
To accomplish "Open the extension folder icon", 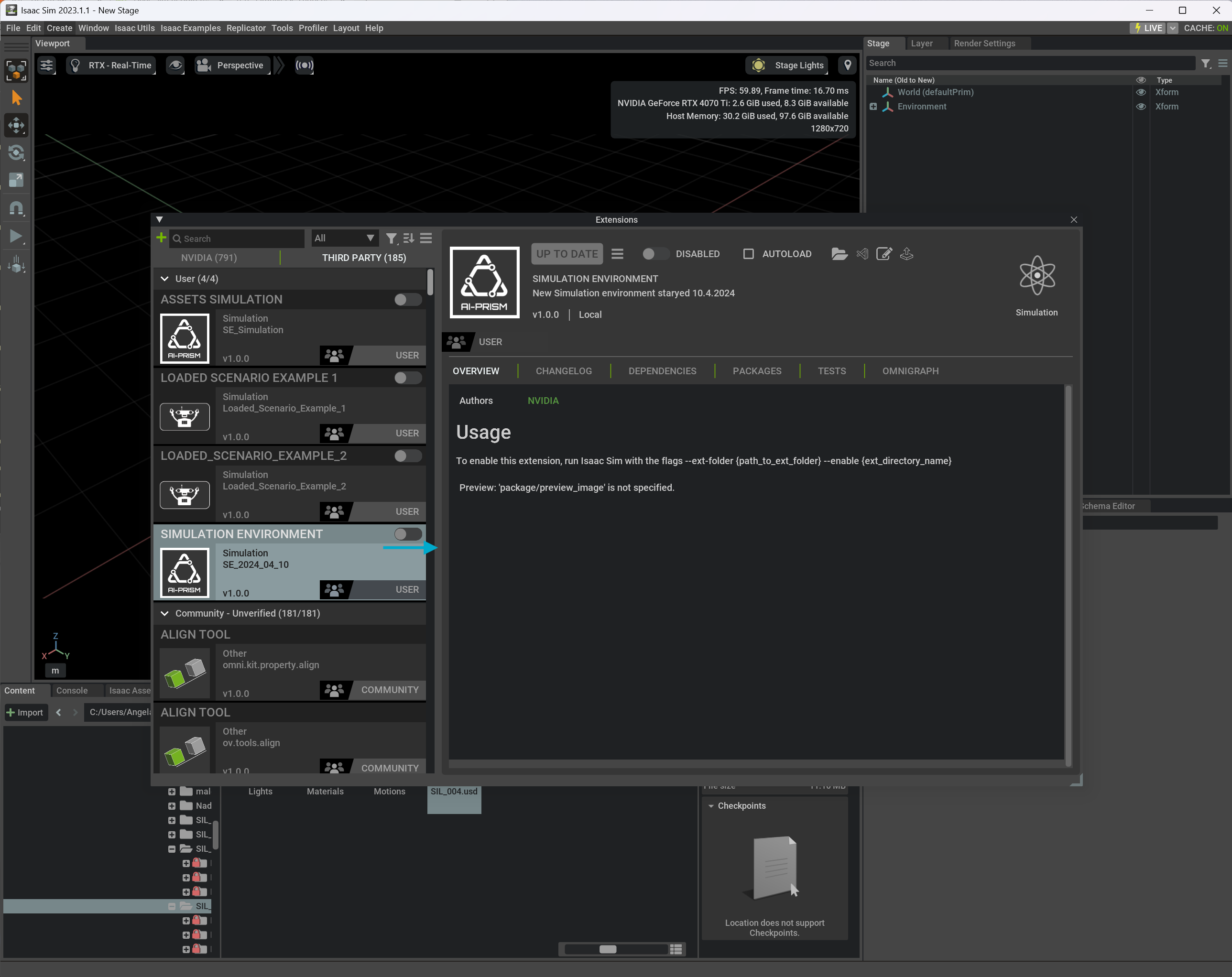I will tap(839, 254).
